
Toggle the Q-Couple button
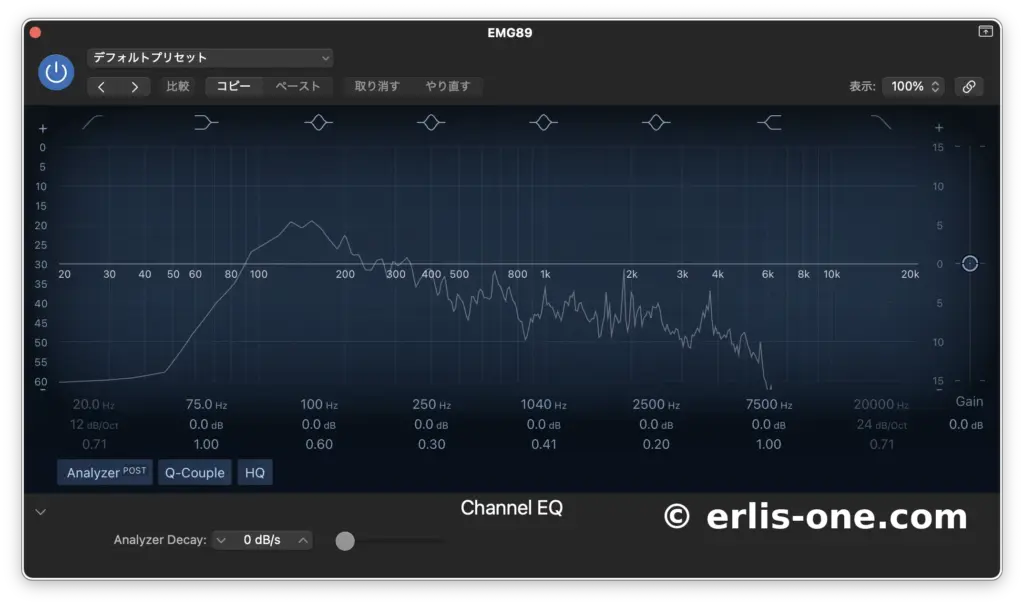[194, 472]
